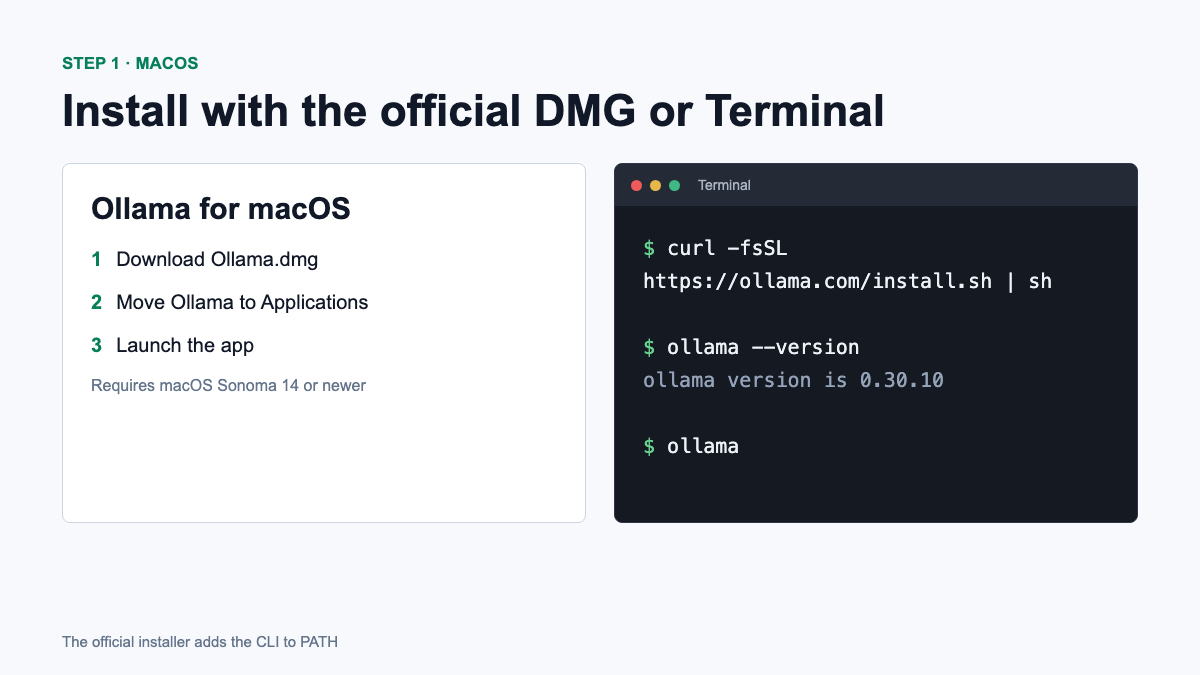Viewport: 1200px width, 675px height.
Task: Click the 'ollama version is 0.30.10' output
Action: click(x=793, y=380)
